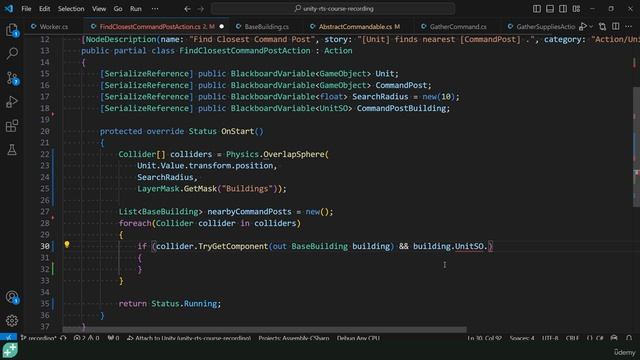The height and width of the screenshot is (360, 640).
Task: Toggle the primary side bar layout icon
Action: click(x=537, y=9)
